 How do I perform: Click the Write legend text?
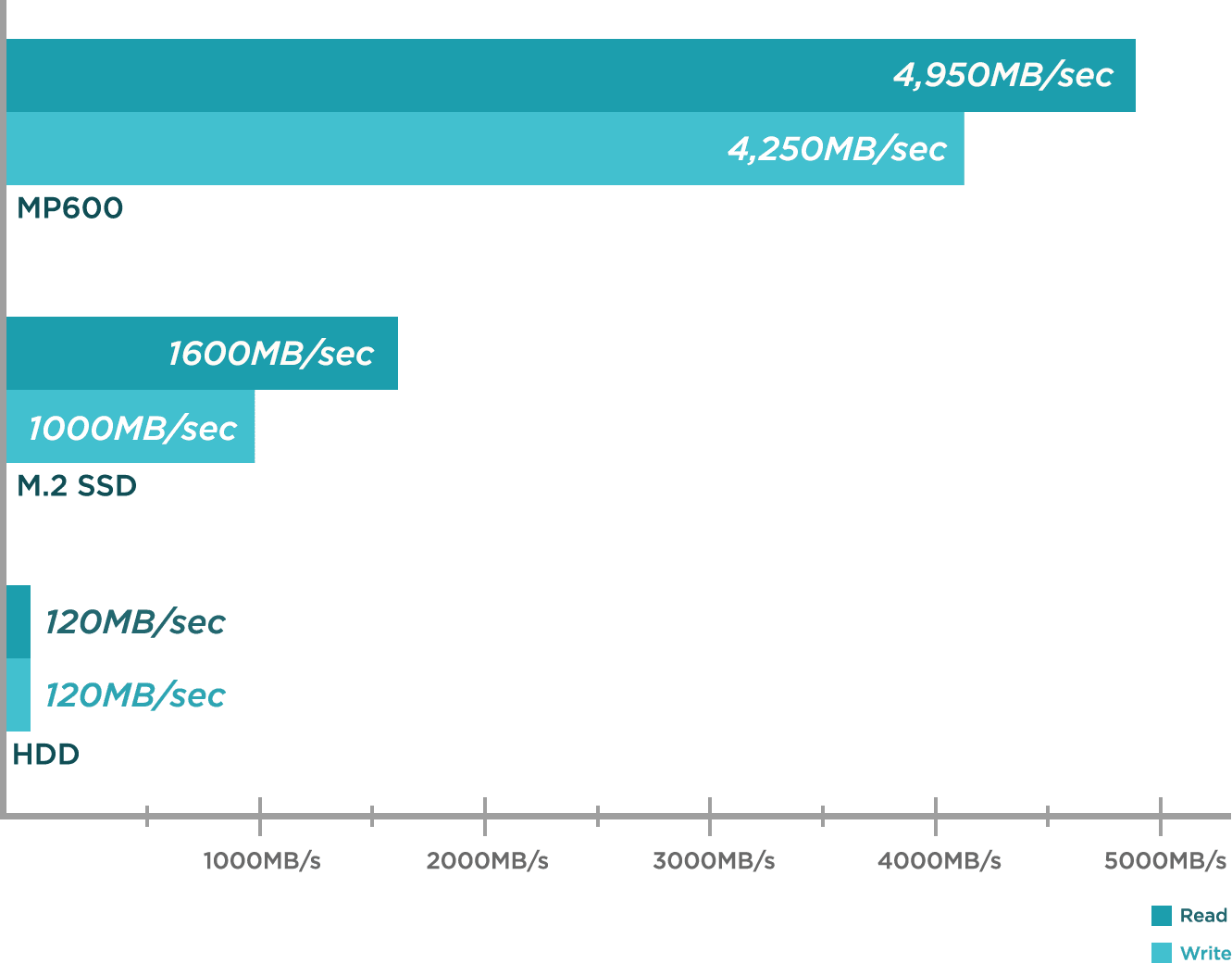pyautogui.click(x=1205, y=953)
